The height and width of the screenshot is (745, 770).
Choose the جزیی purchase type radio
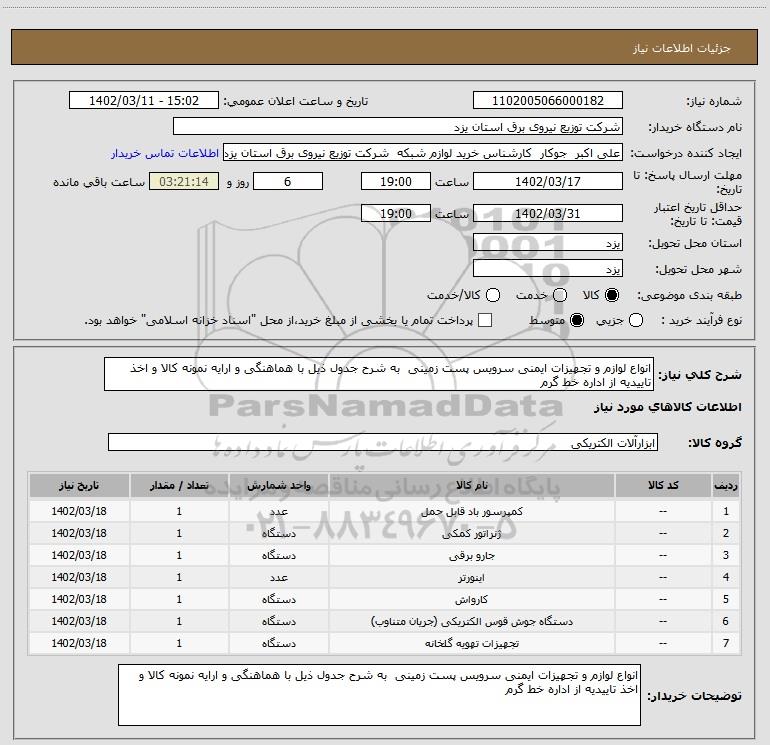point(636,321)
